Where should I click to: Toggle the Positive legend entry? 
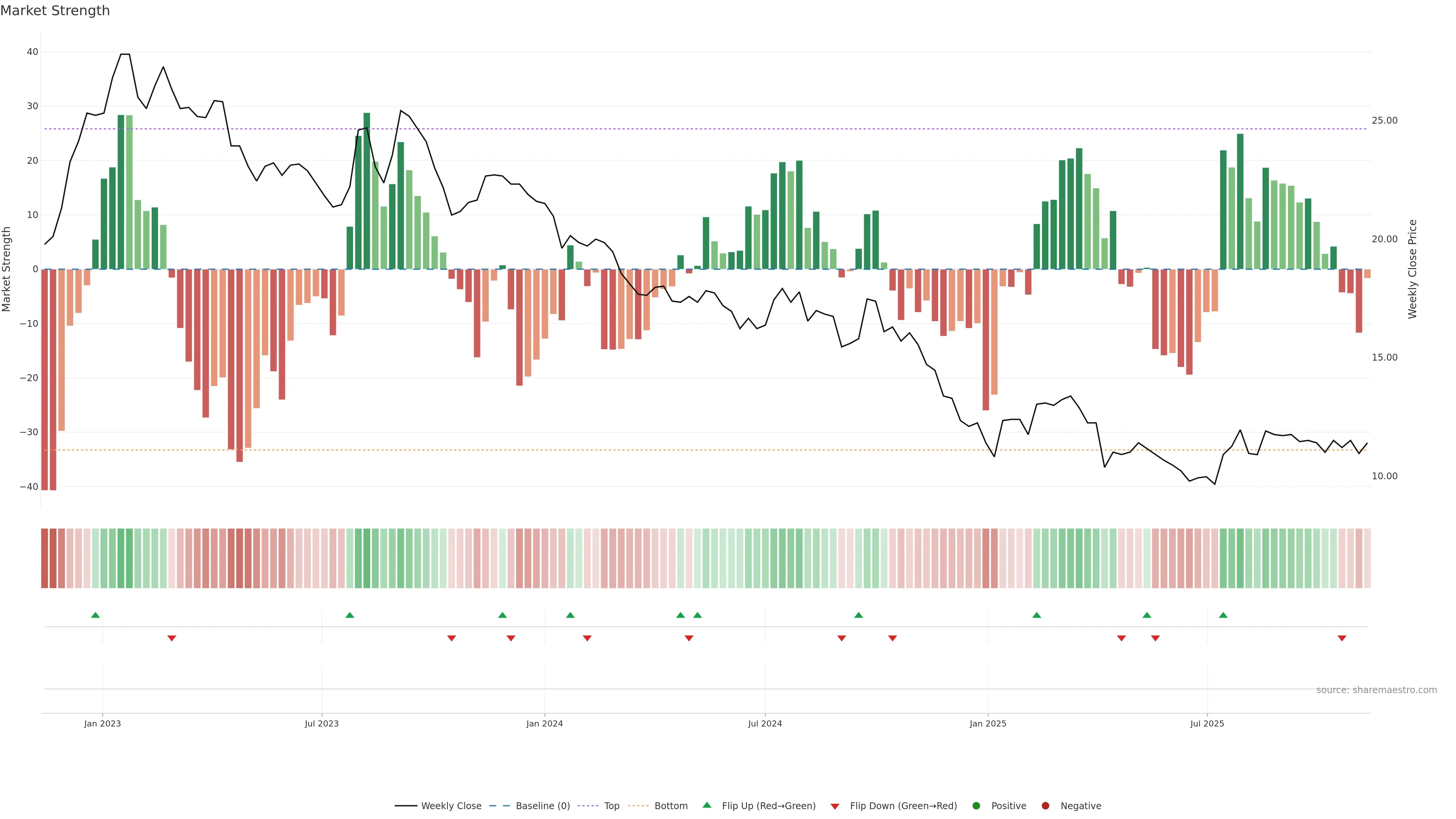point(1008,806)
